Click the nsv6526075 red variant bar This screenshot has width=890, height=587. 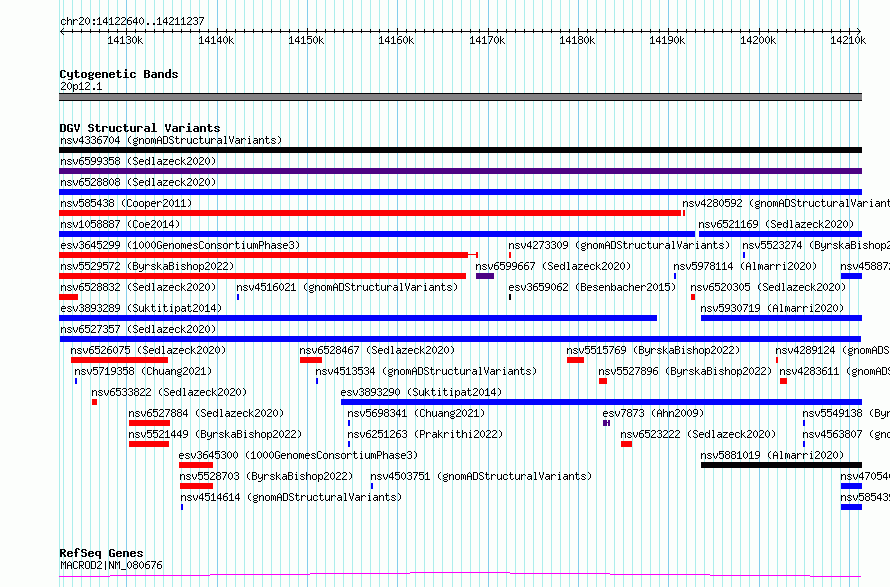click(x=119, y=360)
